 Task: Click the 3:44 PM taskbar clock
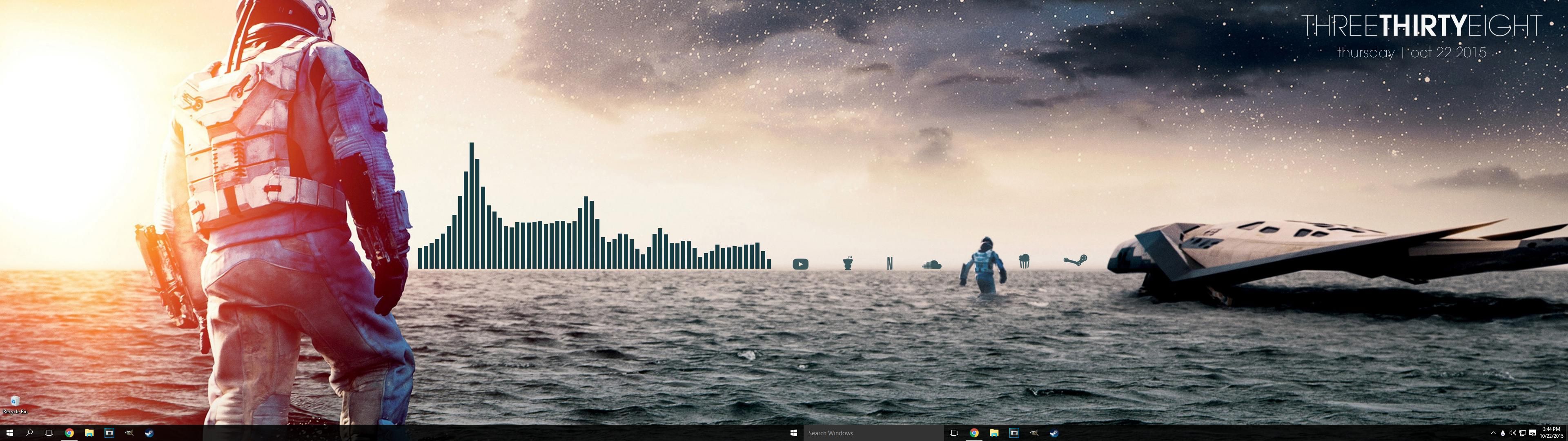point(1551,433)
